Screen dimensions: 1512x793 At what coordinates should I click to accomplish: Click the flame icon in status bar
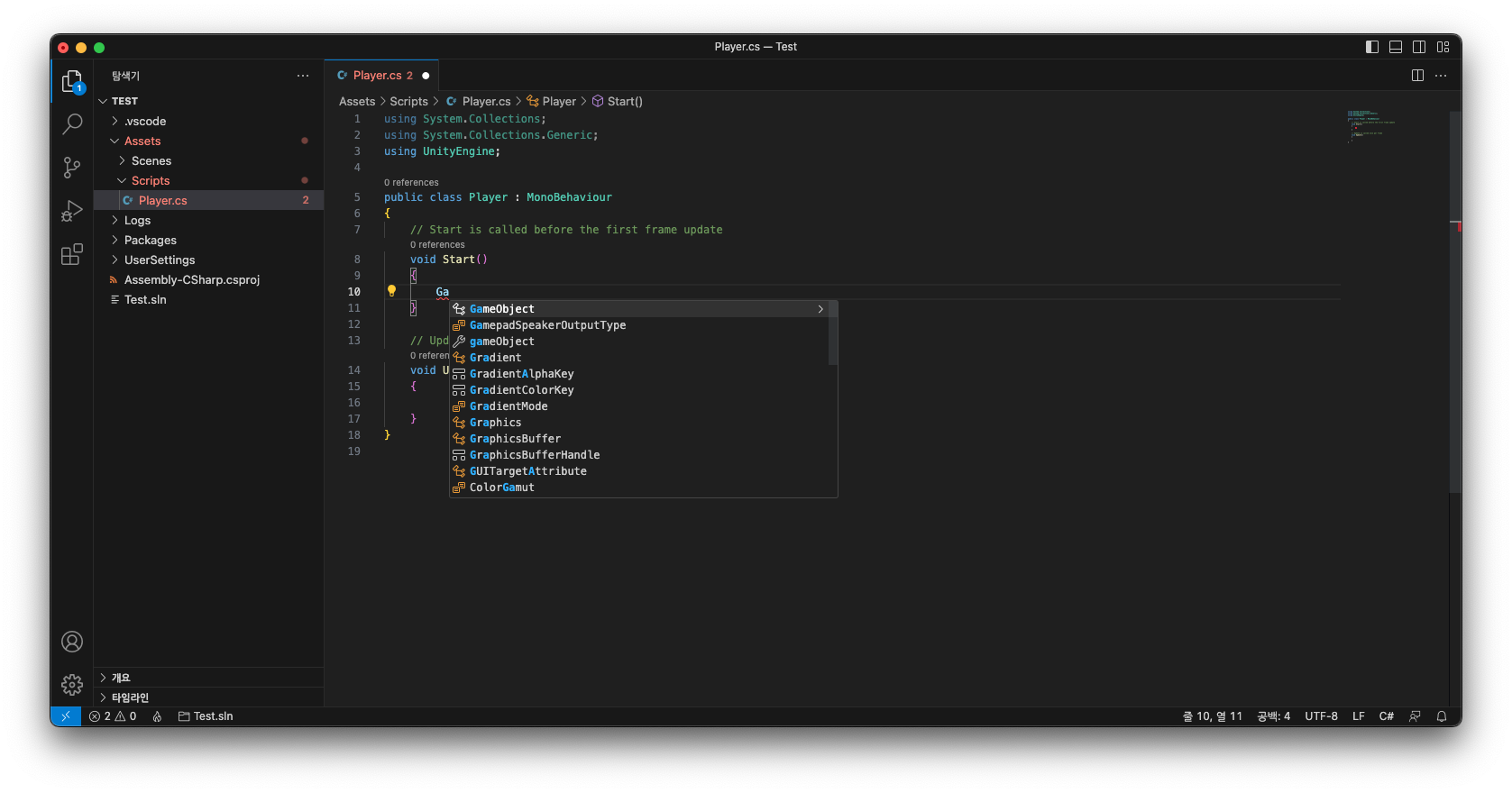point(157,716)
